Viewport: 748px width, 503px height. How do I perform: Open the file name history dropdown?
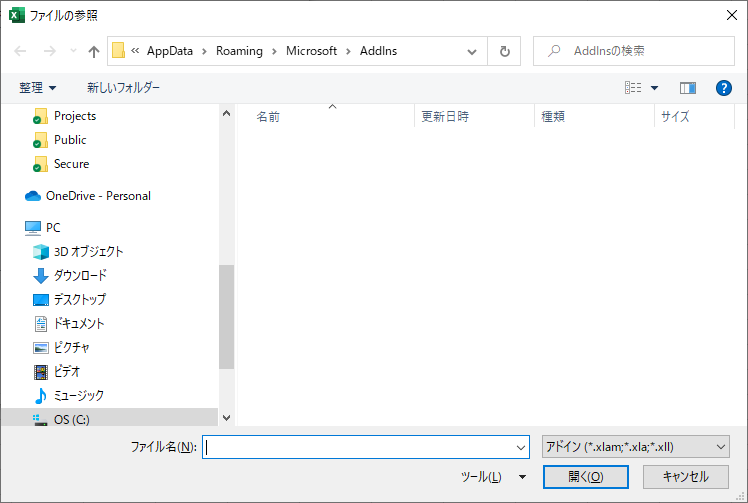pos(520,448)
